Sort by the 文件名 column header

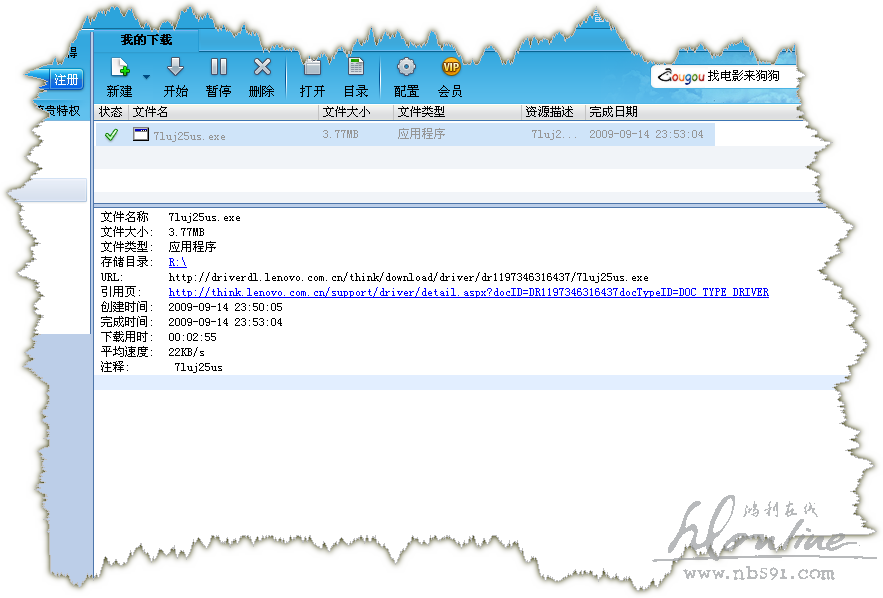point(222,112)
